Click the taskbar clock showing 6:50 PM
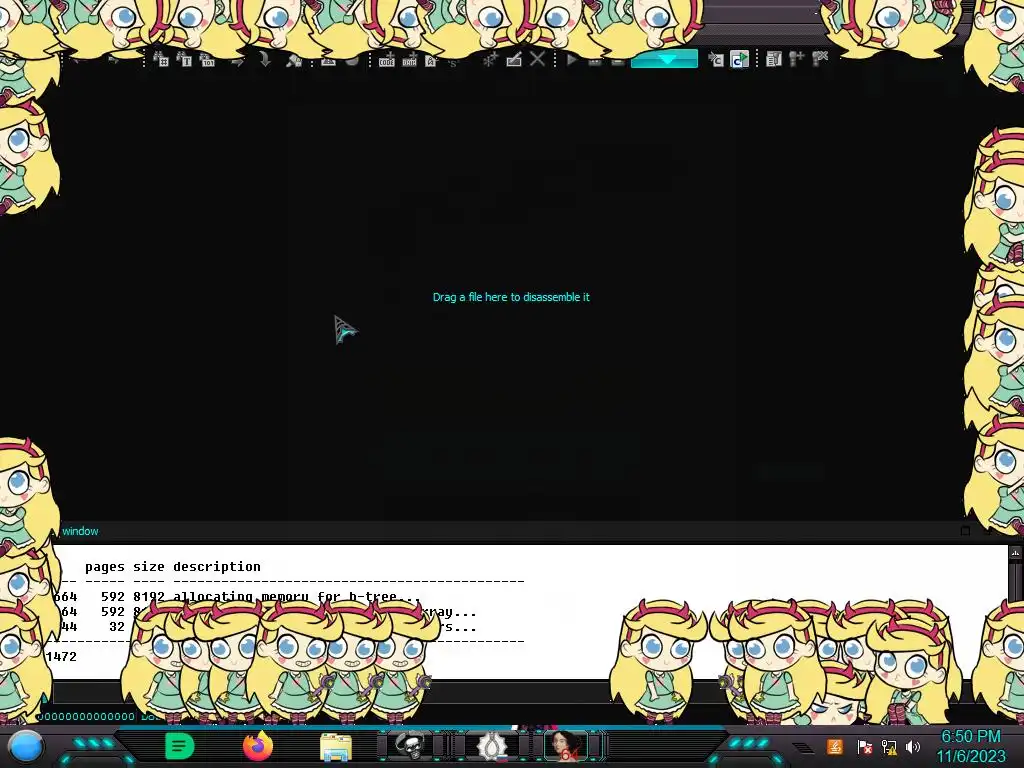The width and height of the screenshot is (1024, 768). [x=970, y=746]
